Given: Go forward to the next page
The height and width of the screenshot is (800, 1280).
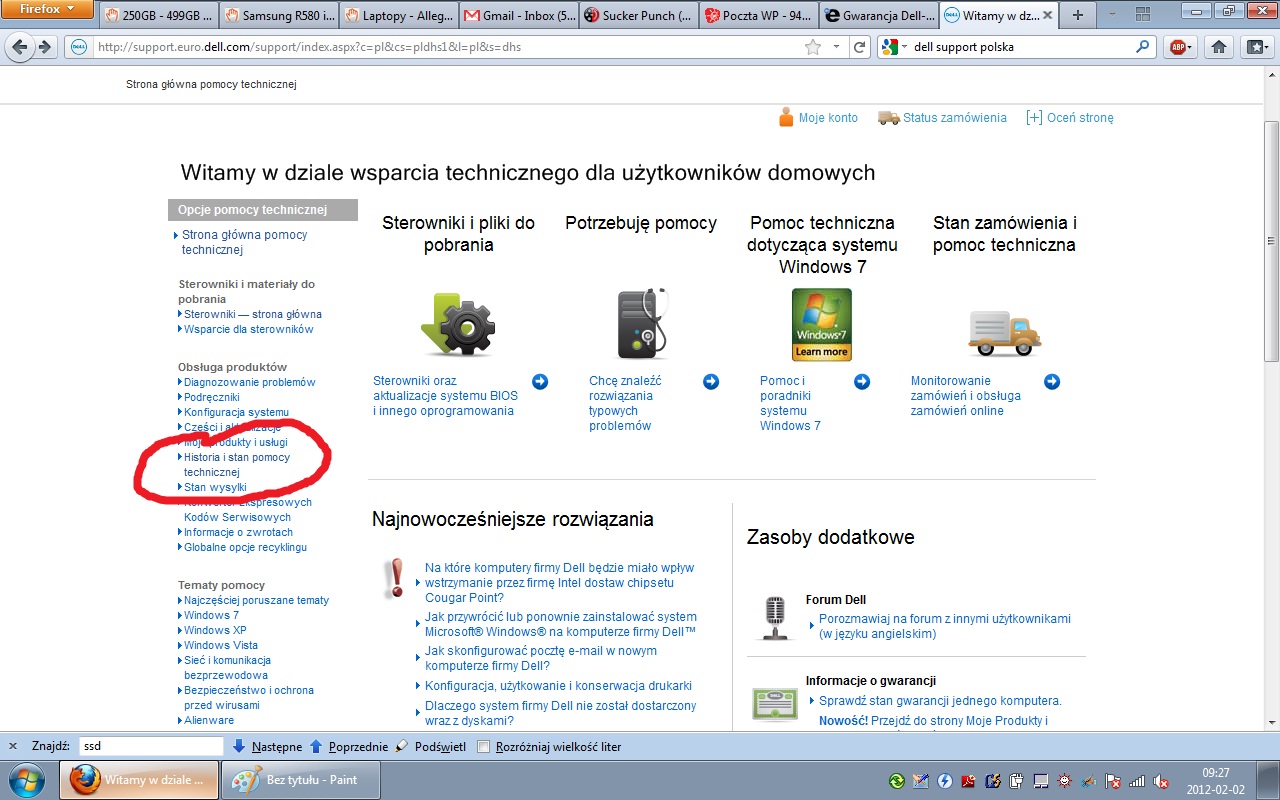Looking at the screenshot, I should 44,47.
